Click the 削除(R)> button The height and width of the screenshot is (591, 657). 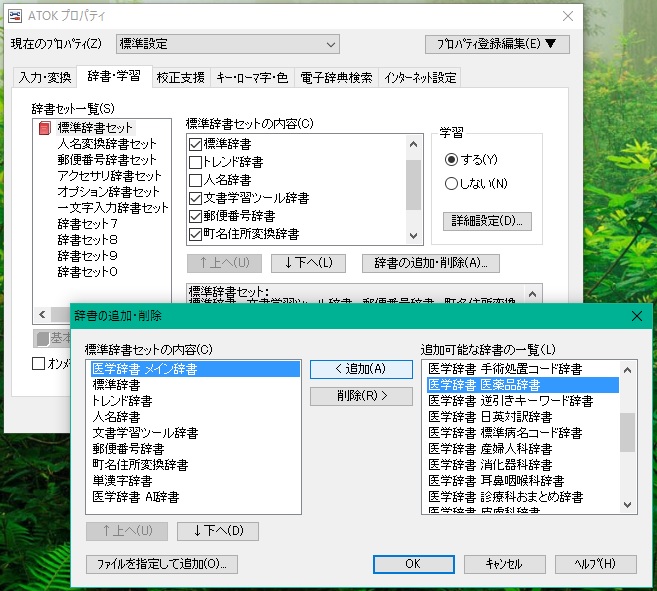[361, 396]
